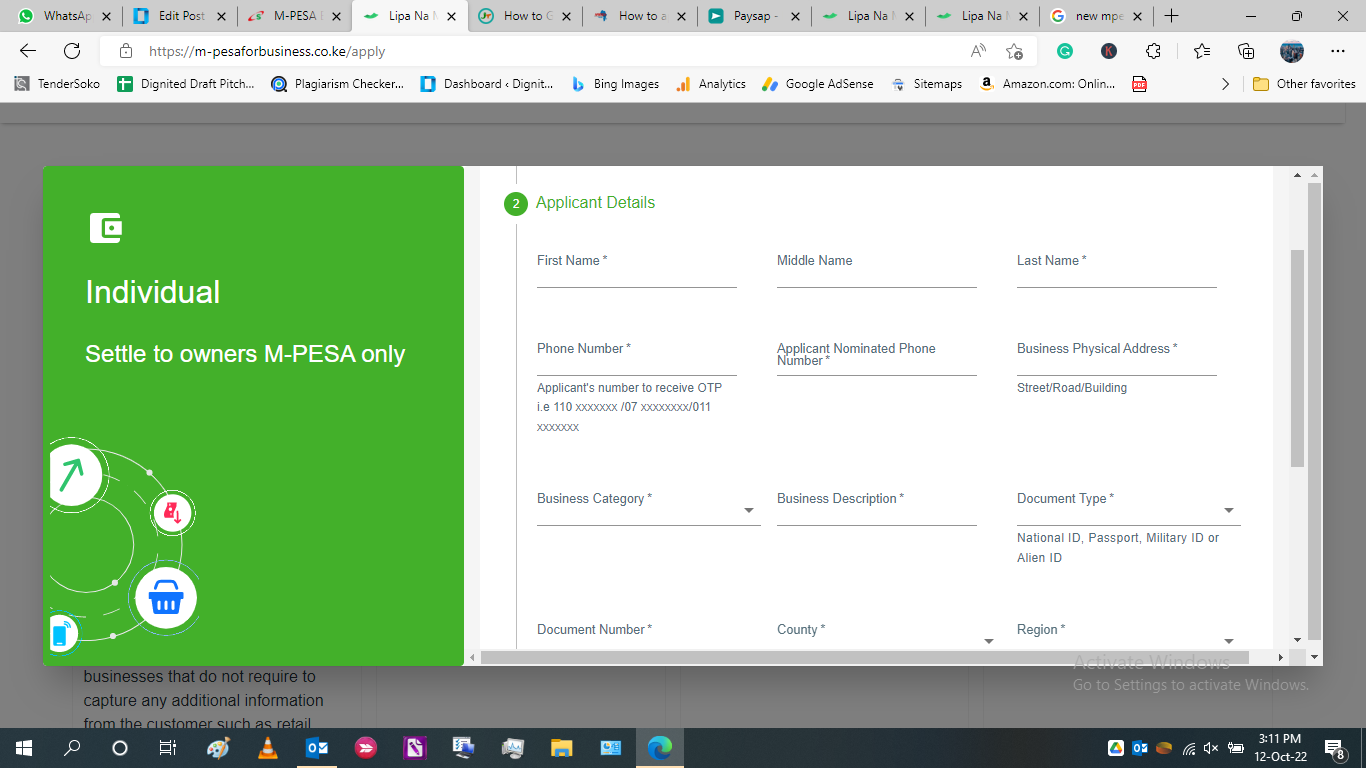Click the form's horizontal scrollbar thumb
1366x768 pixels.
(865, 657)
